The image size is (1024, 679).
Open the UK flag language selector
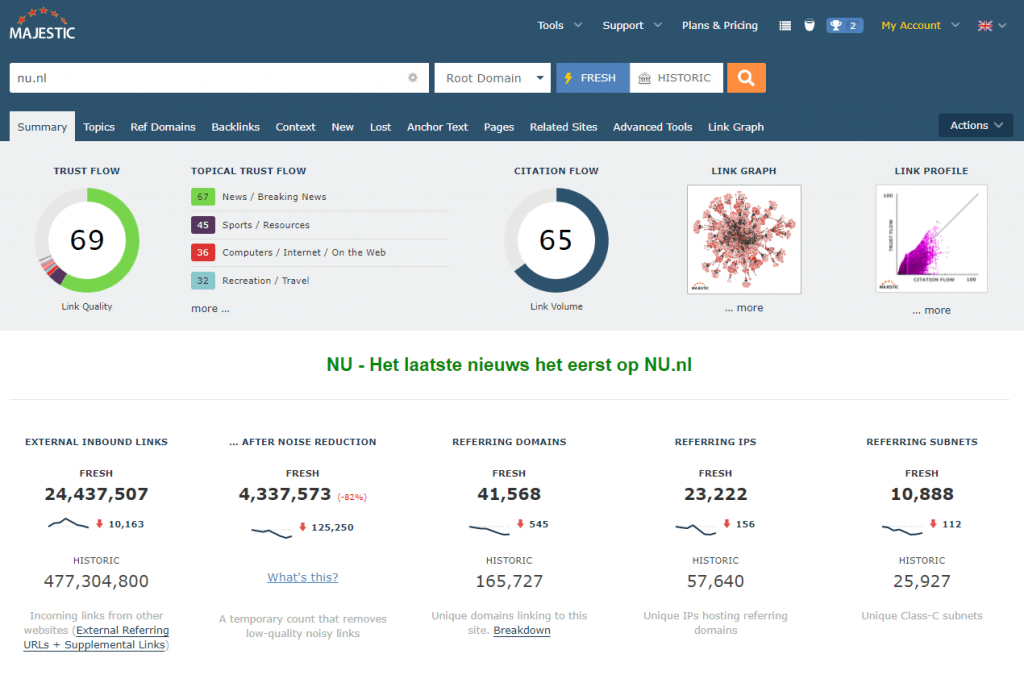tap(991, 26)
